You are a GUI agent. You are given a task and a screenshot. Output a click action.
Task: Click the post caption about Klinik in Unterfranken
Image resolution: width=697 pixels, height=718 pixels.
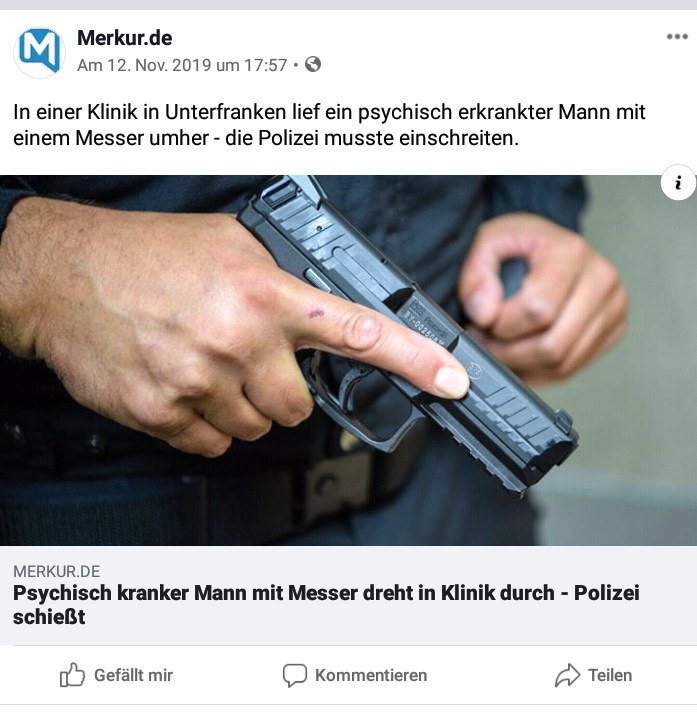(329, 125)
